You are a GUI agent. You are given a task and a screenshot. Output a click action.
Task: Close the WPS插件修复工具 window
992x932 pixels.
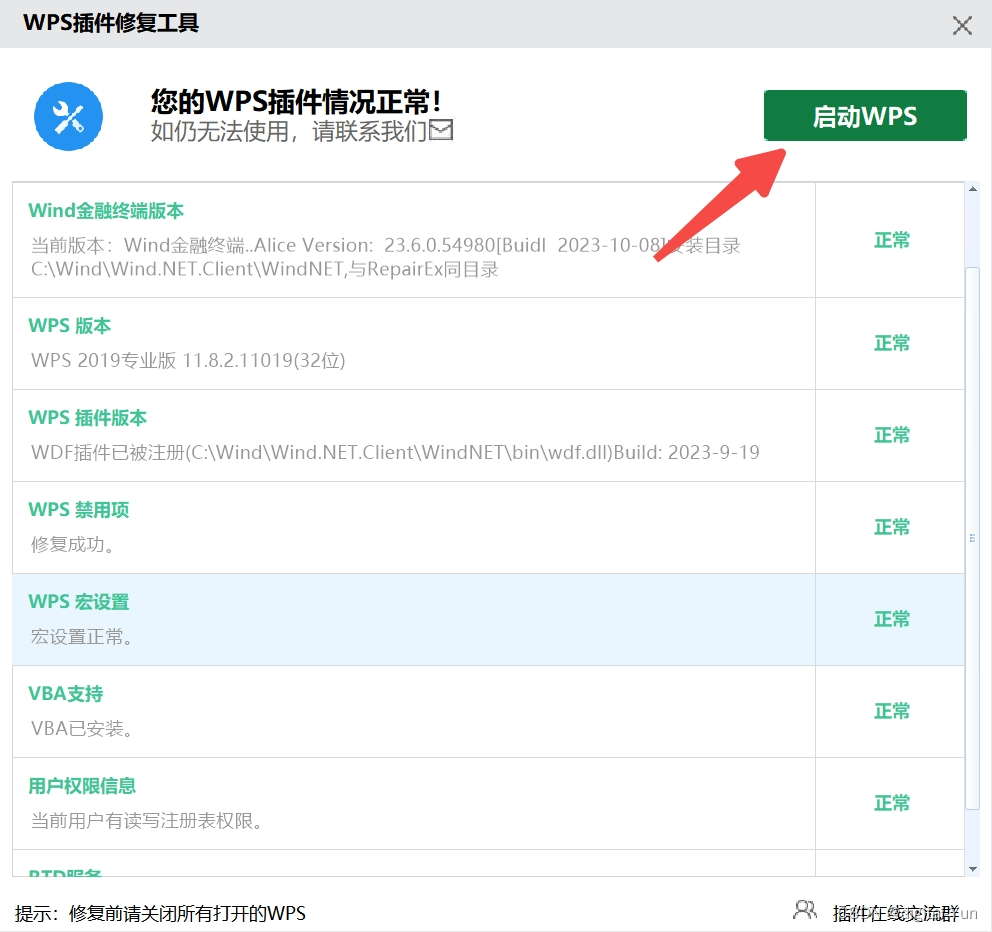(x=962, y=25)
